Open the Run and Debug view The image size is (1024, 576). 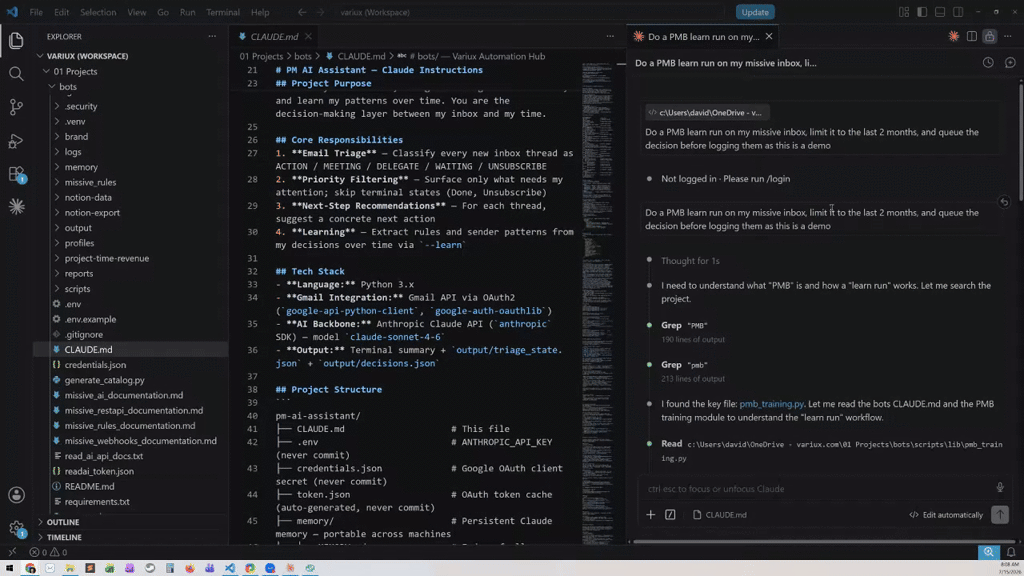(16, 140)
